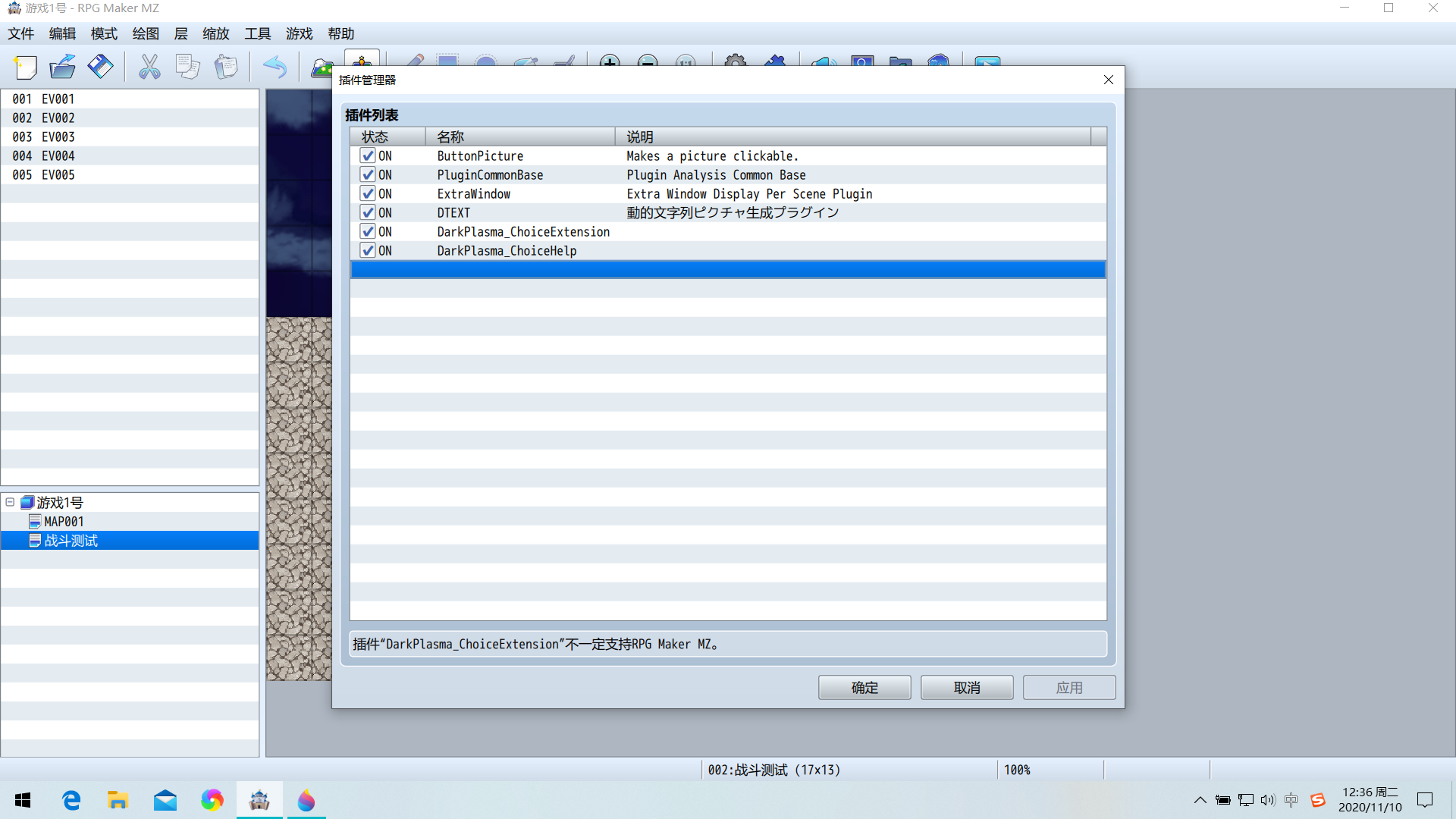1456x819 pixels.
Task: Click the Undo arrow icon
Action: (275, 67)
